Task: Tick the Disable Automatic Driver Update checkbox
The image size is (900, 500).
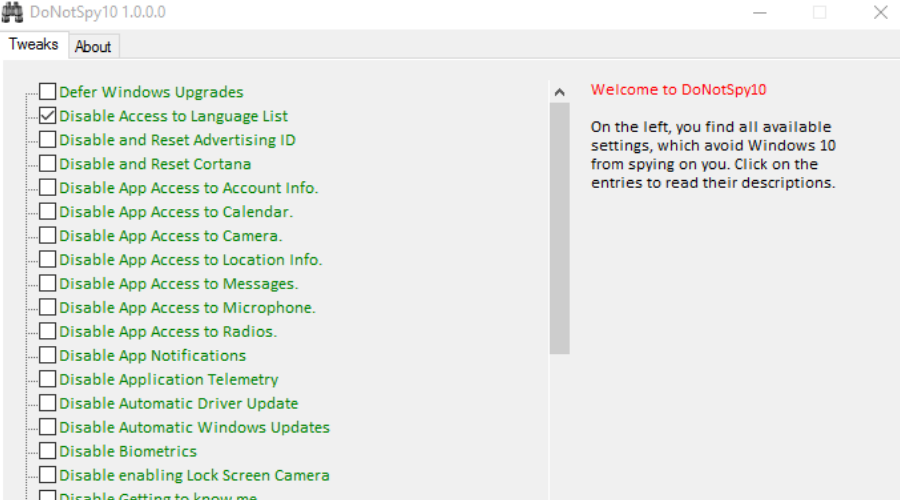Action: [48, 403]
